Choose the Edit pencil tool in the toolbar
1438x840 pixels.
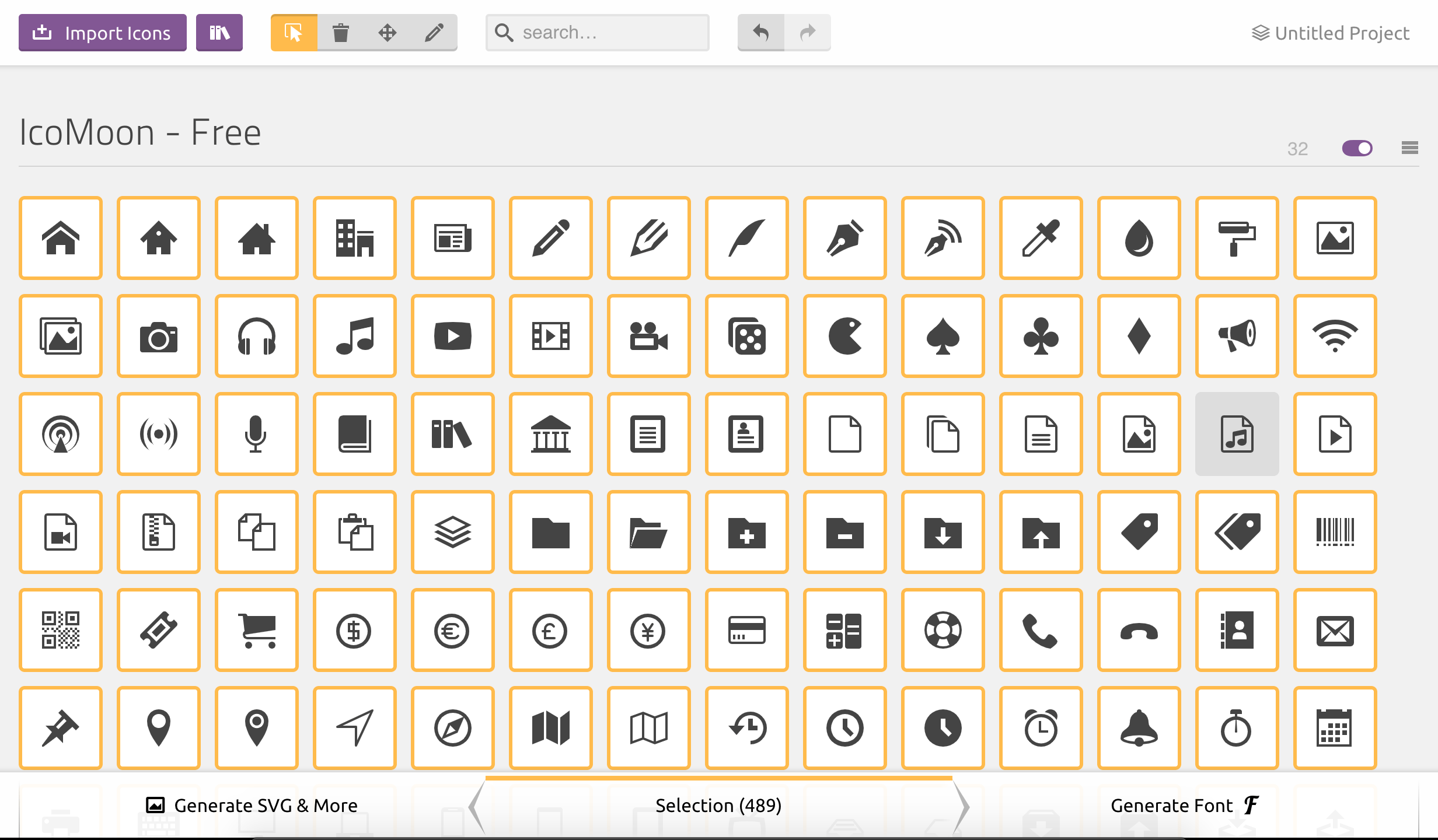coord(434,33)
